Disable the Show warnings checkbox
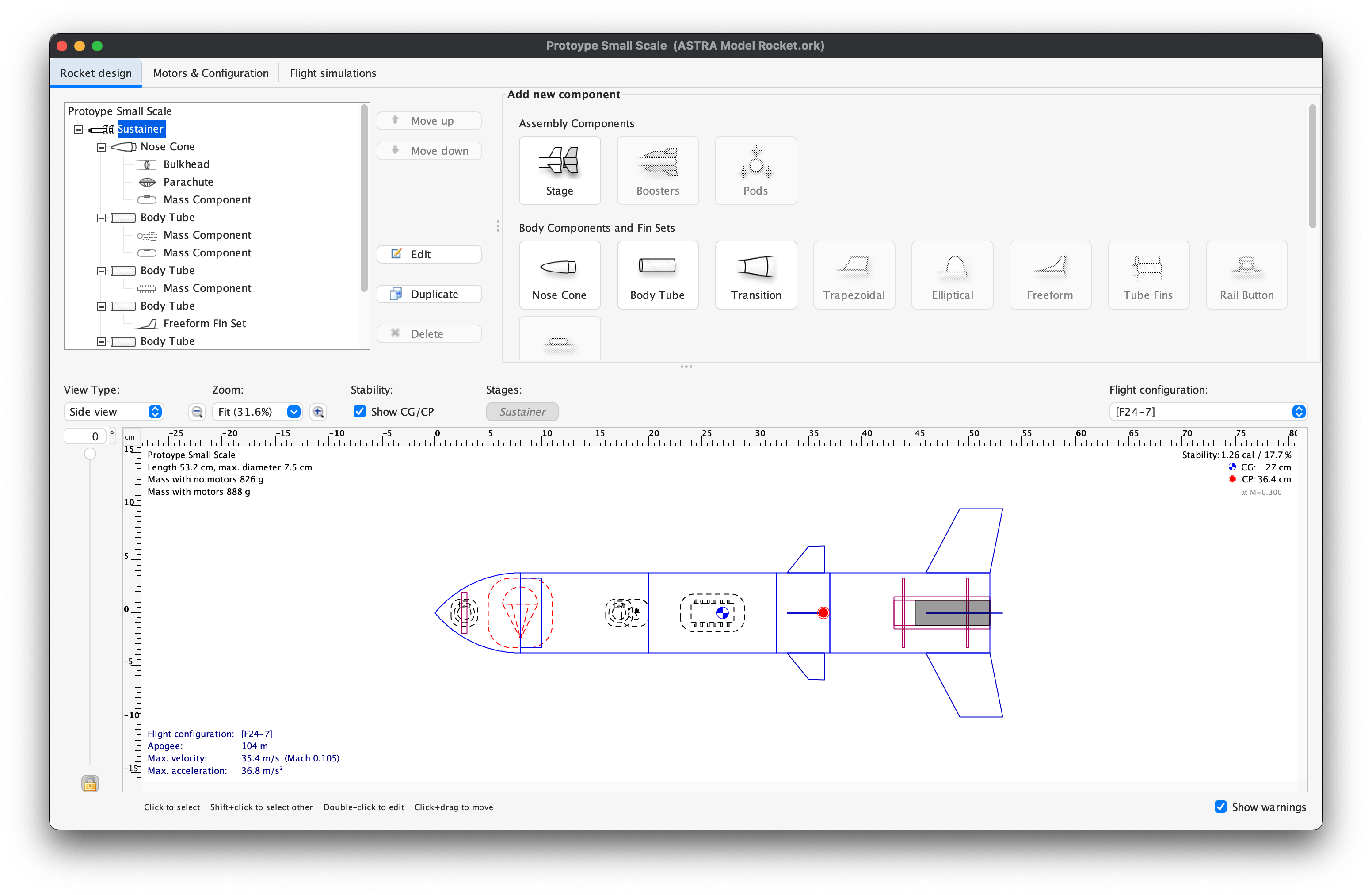Image resolution: width=1372 pixels, height=895 pixels. (x=1220, y=807)
